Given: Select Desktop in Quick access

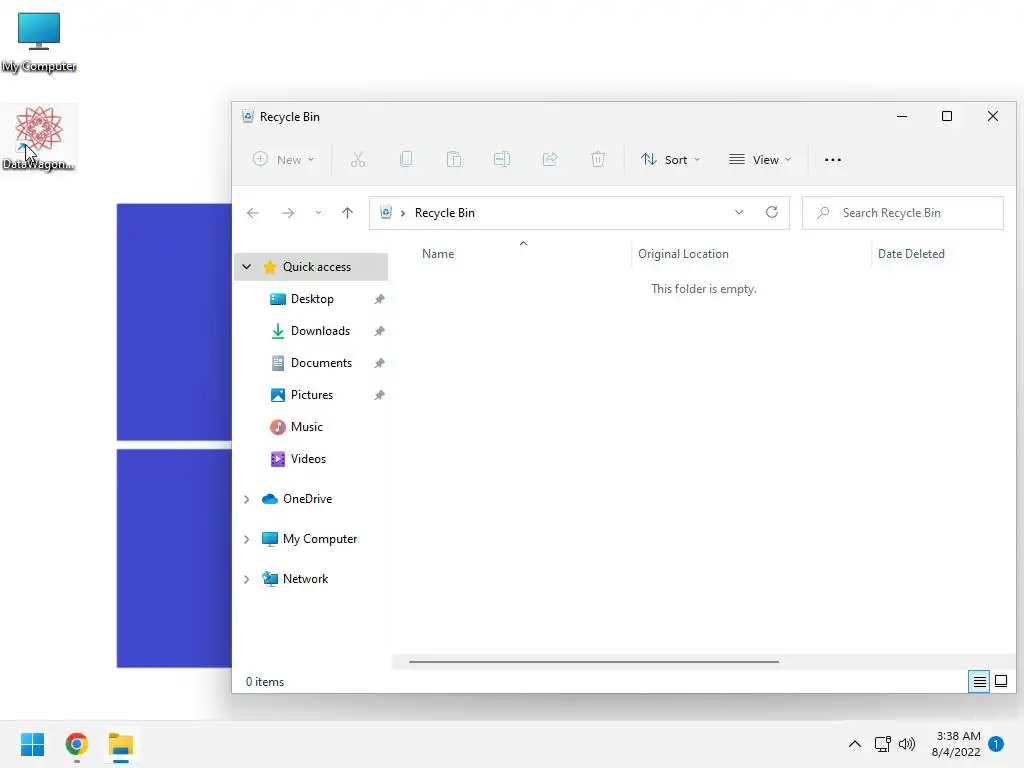Looking at the screenshot, I should 311,299.
